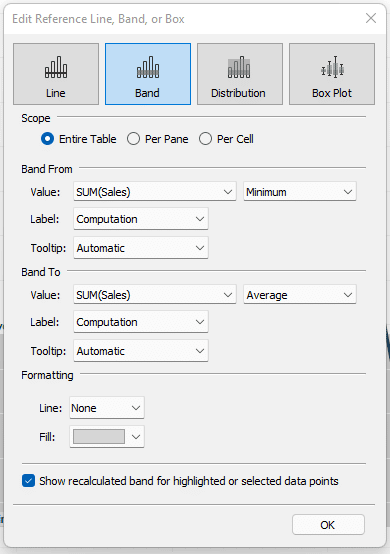Open Band From Label Computation dropdown

tap(141, 219)
